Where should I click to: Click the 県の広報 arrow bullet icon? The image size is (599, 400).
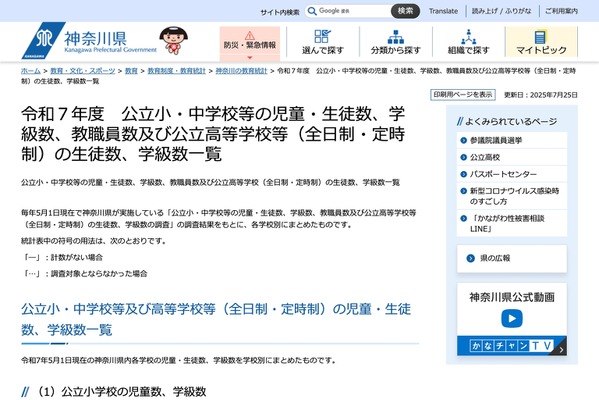pos(471,258)
